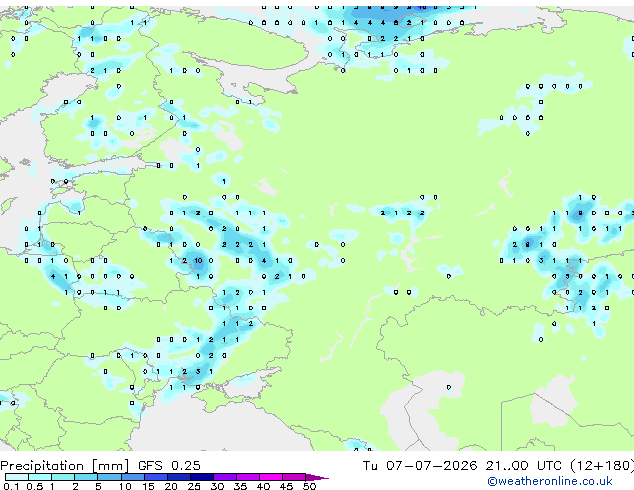Click the 25–30 mm navy legend swatch

(202, 477)
